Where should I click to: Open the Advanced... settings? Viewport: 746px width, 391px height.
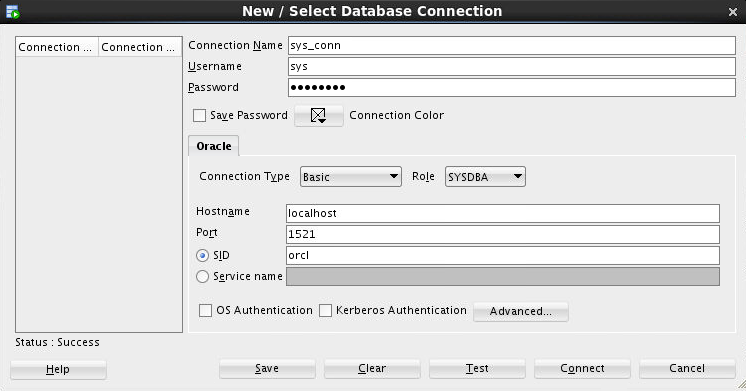(520, 312)
